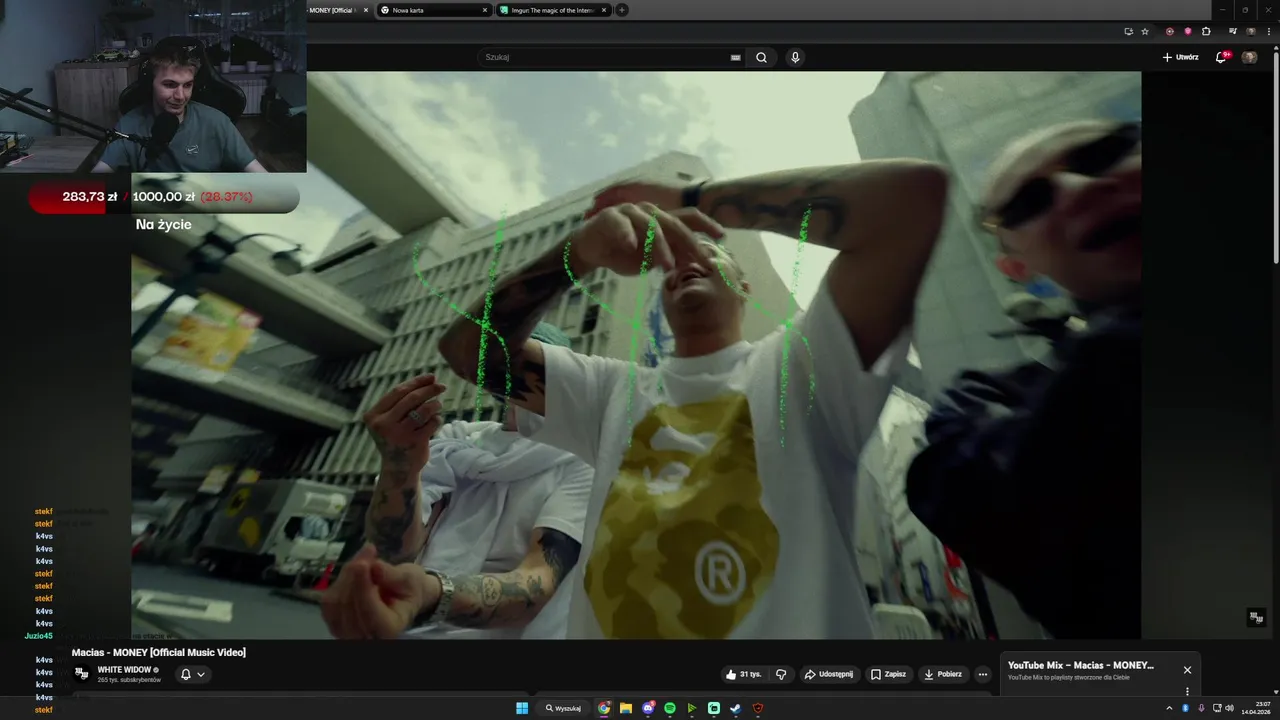
Task: Click the Udostępnij share button
Action: click(828, 674)
